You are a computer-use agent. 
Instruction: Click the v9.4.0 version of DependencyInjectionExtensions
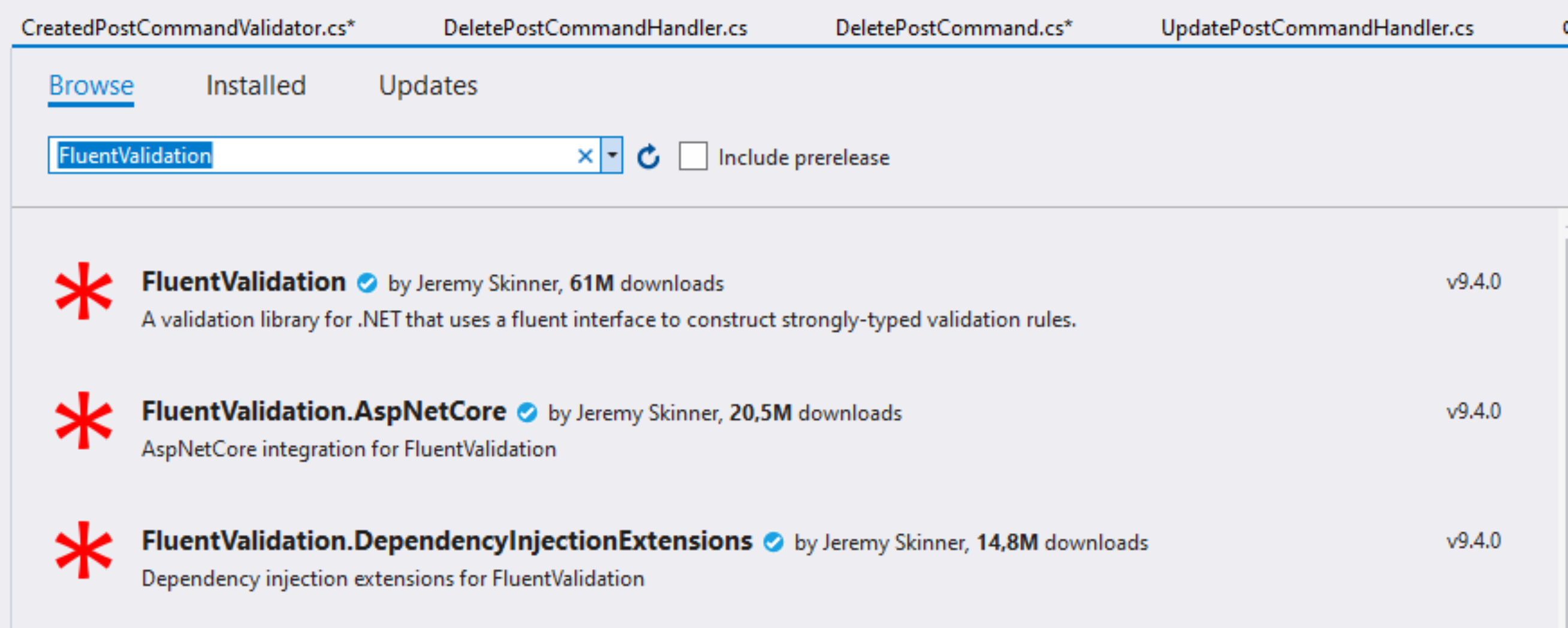1474,541
